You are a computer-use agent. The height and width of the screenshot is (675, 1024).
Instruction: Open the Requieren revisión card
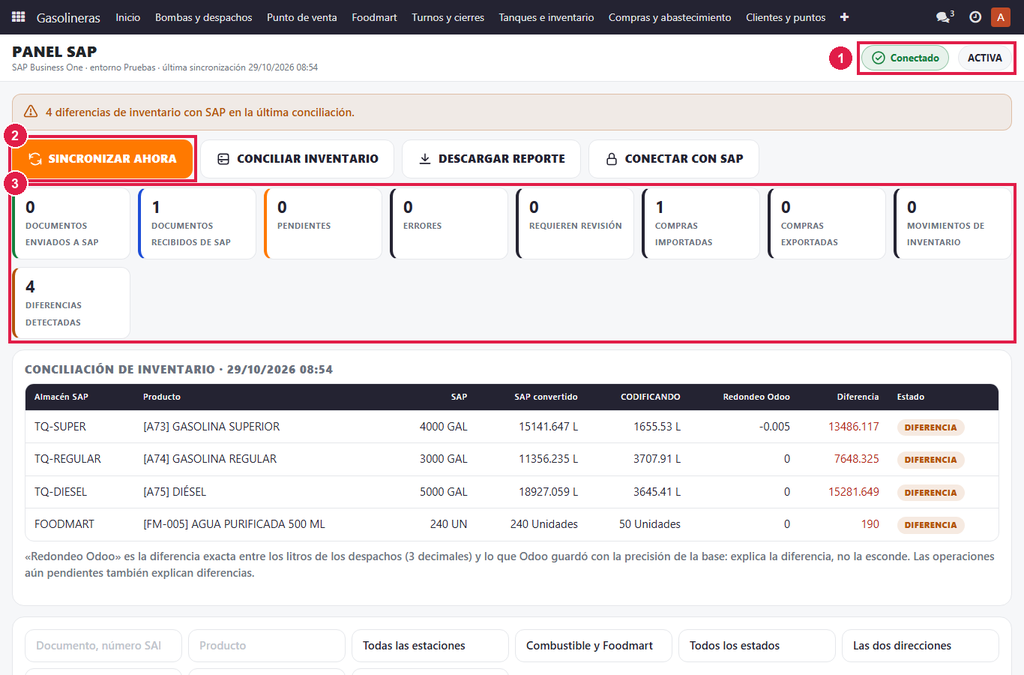575,224
